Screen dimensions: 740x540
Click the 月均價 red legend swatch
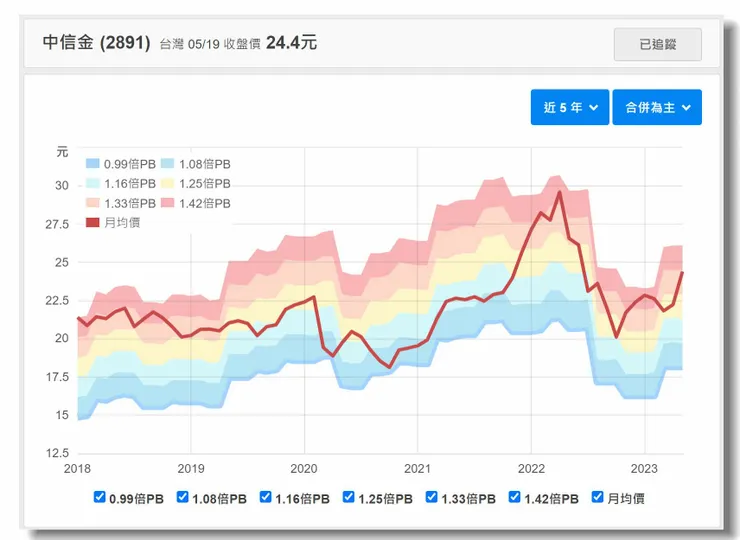coord(92,222)
